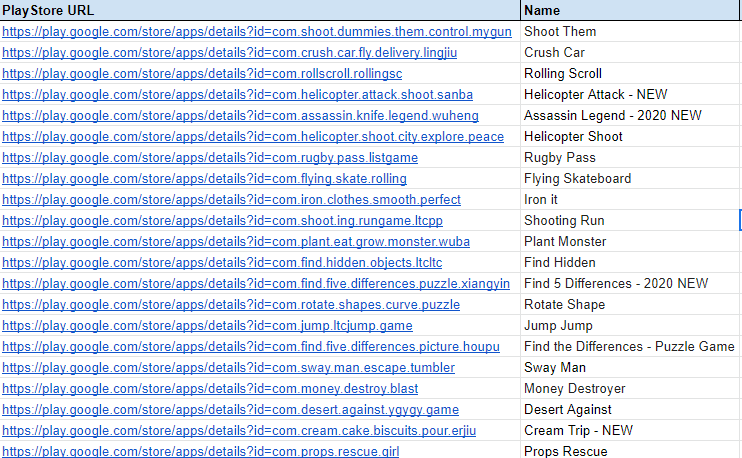Select the cell 'Plant Monster'
Screen dimensions: 742x458
point(629,242)
